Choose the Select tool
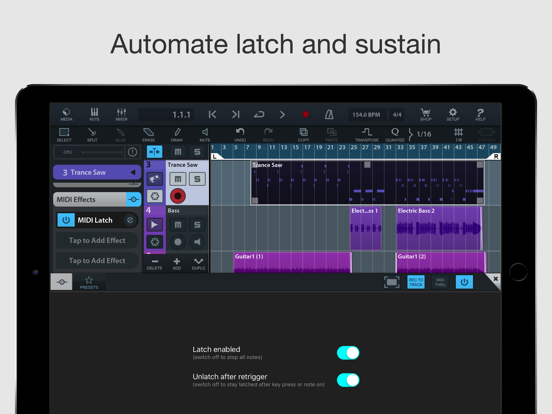552x414 pixels. click(x=64, y=135)
